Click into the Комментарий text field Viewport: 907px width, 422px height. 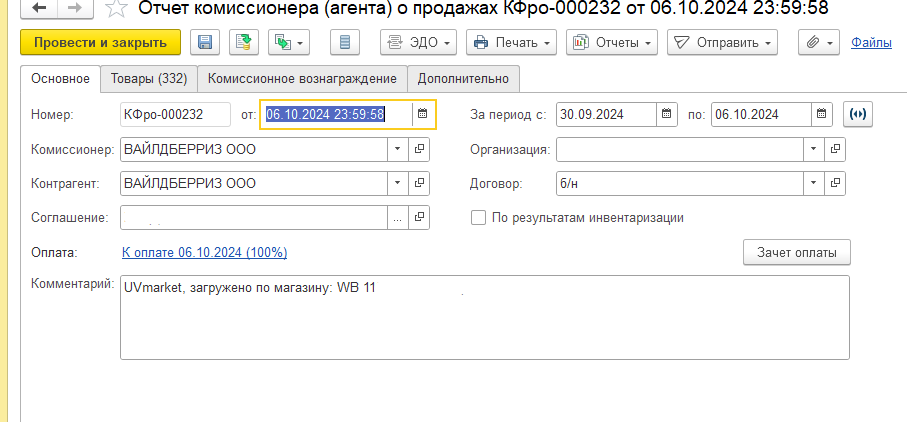point(485,317)
